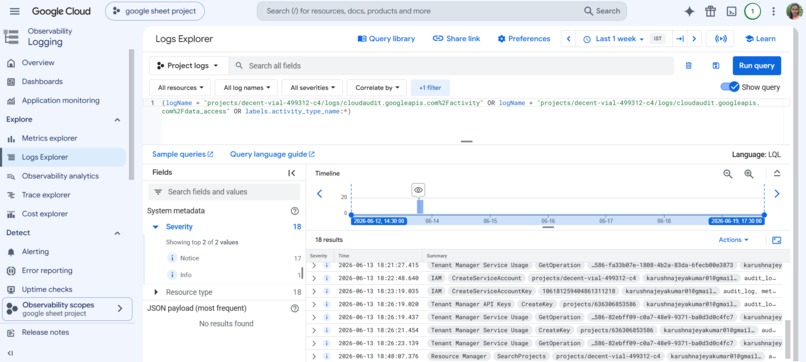Collapse the left navigation menu
Image resolution: width=806 pixels, height=362 pixels.
coord(10,353)
